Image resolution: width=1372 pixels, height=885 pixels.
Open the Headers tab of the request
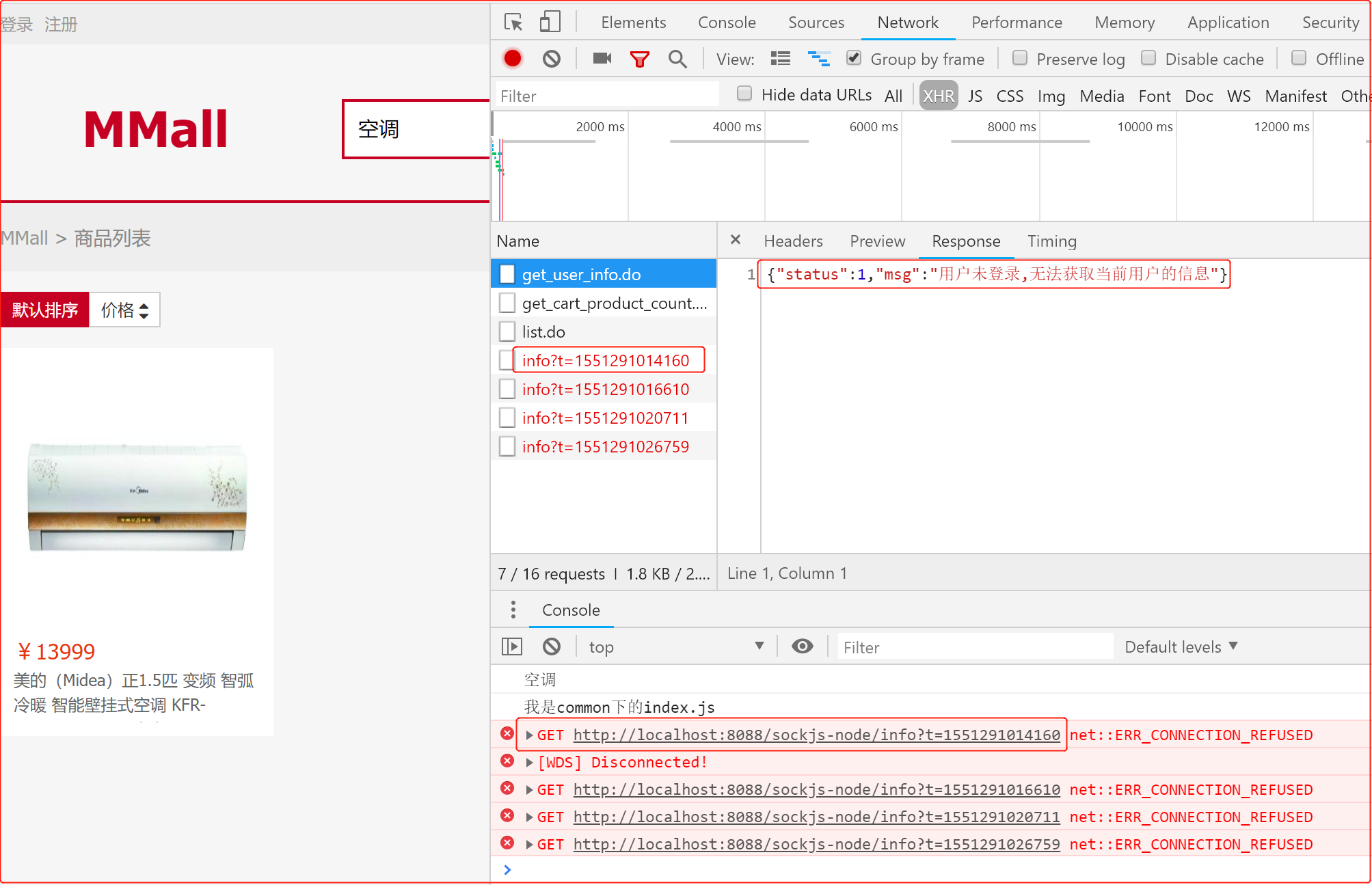pyautogui.click(x=793, y=241)
